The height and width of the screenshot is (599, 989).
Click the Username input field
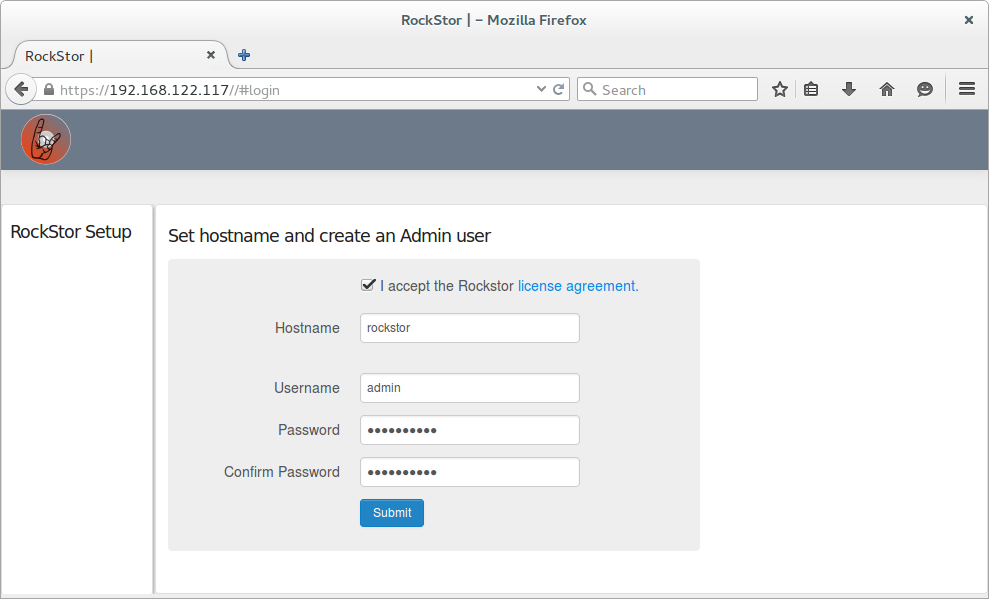(x=470, y=388)
